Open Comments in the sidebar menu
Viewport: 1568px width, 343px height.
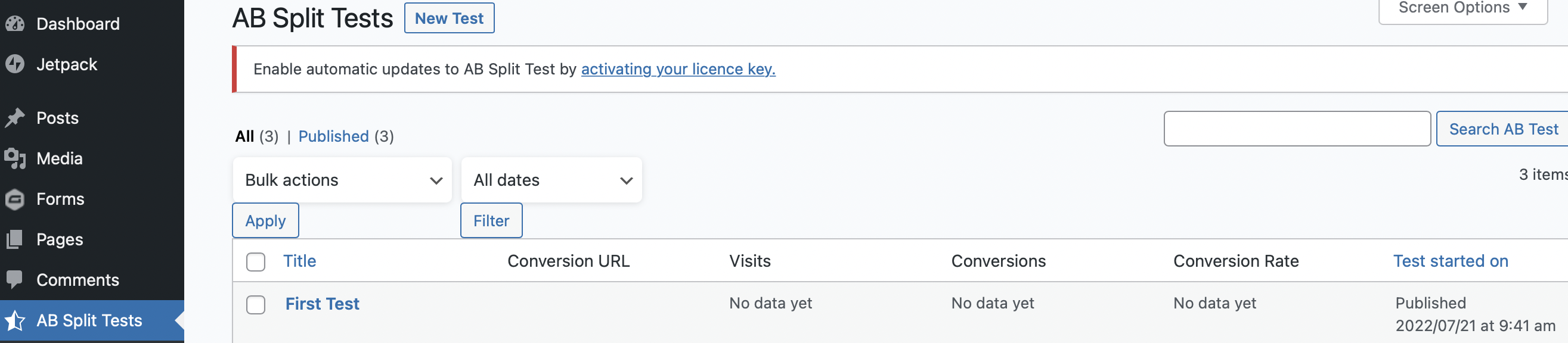pos(78,280)
